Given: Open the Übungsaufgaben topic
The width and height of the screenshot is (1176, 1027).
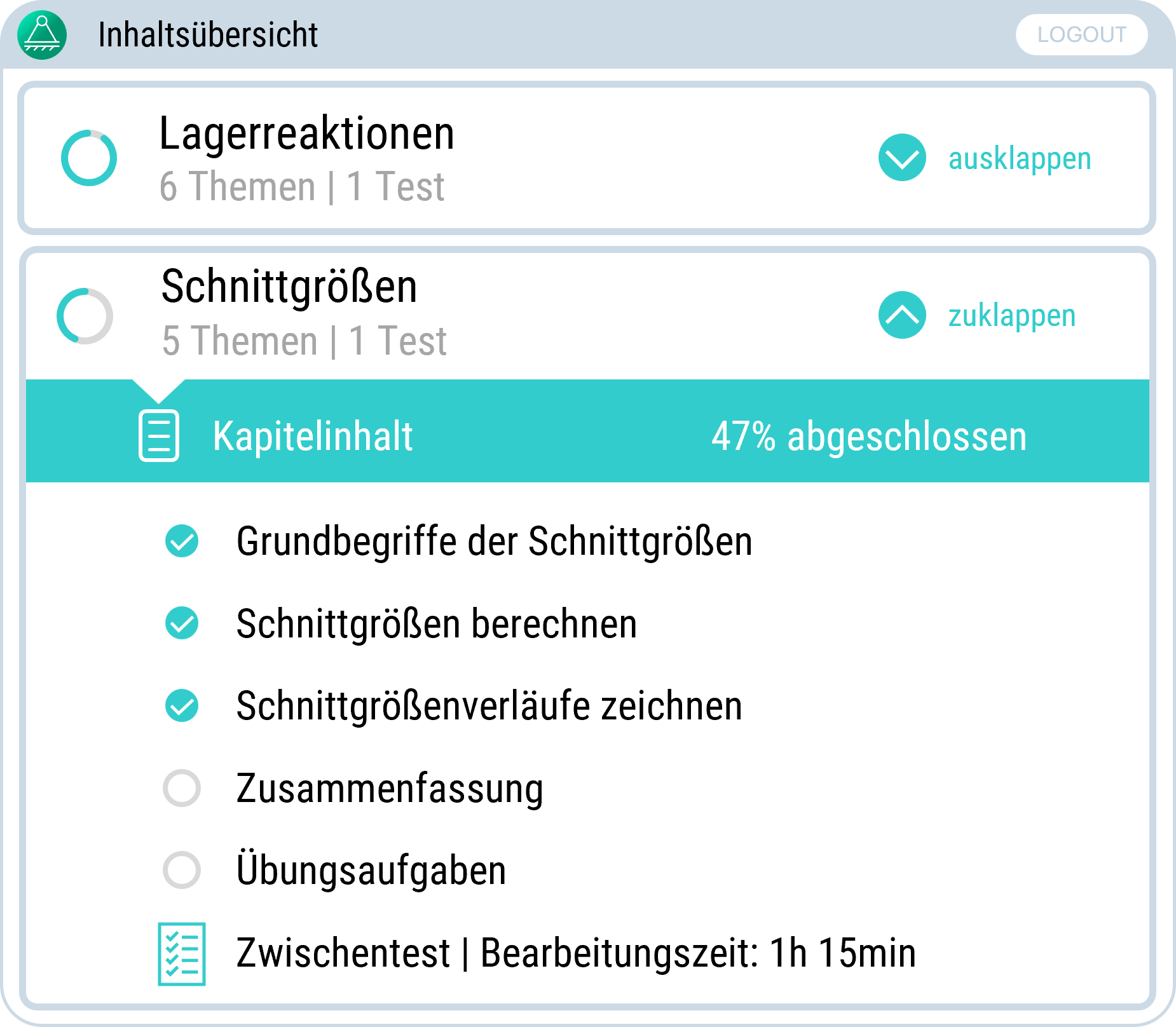Looking at the screenshot, I should coord(371,871).
